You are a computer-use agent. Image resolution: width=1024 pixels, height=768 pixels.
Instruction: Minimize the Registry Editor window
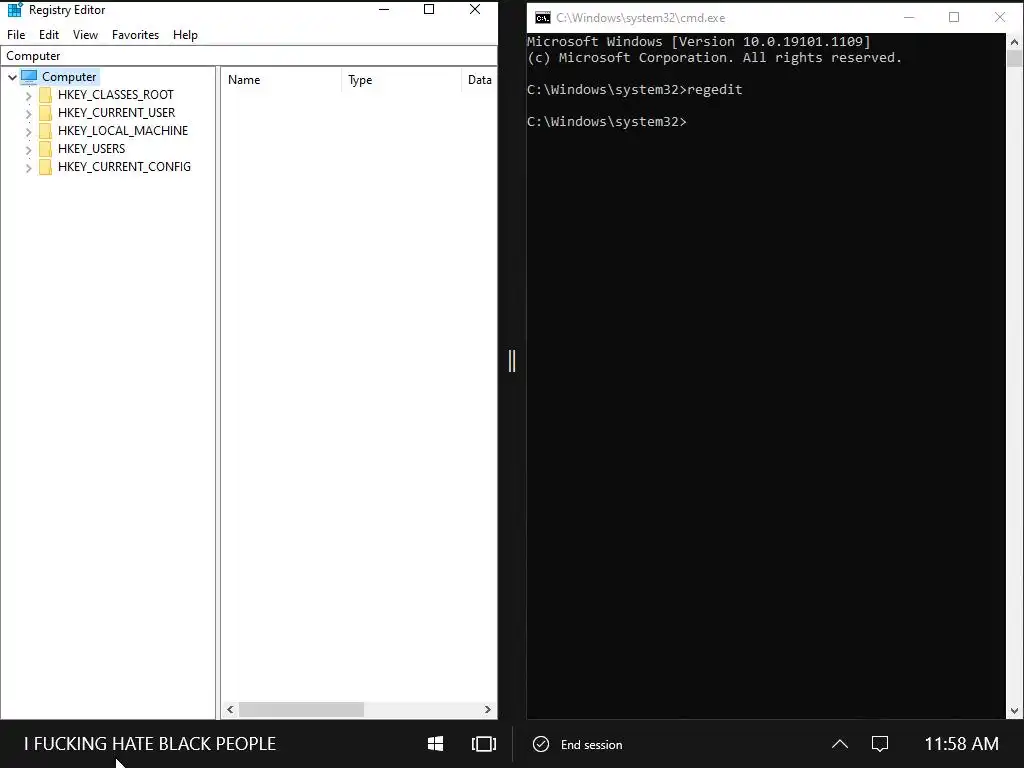tap(384, 10)
